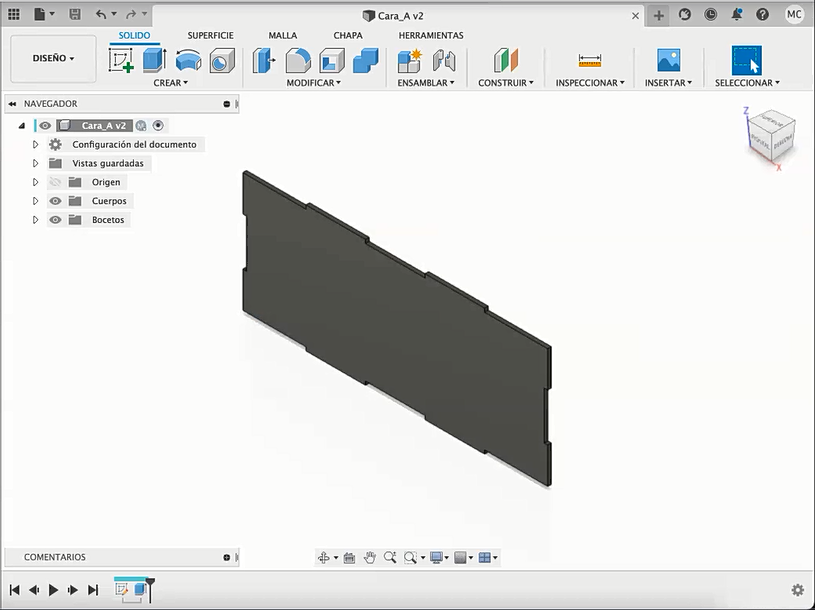Switch to the CHAPA tab
Viewport: 815px width, 610px height.
point(348,35)
